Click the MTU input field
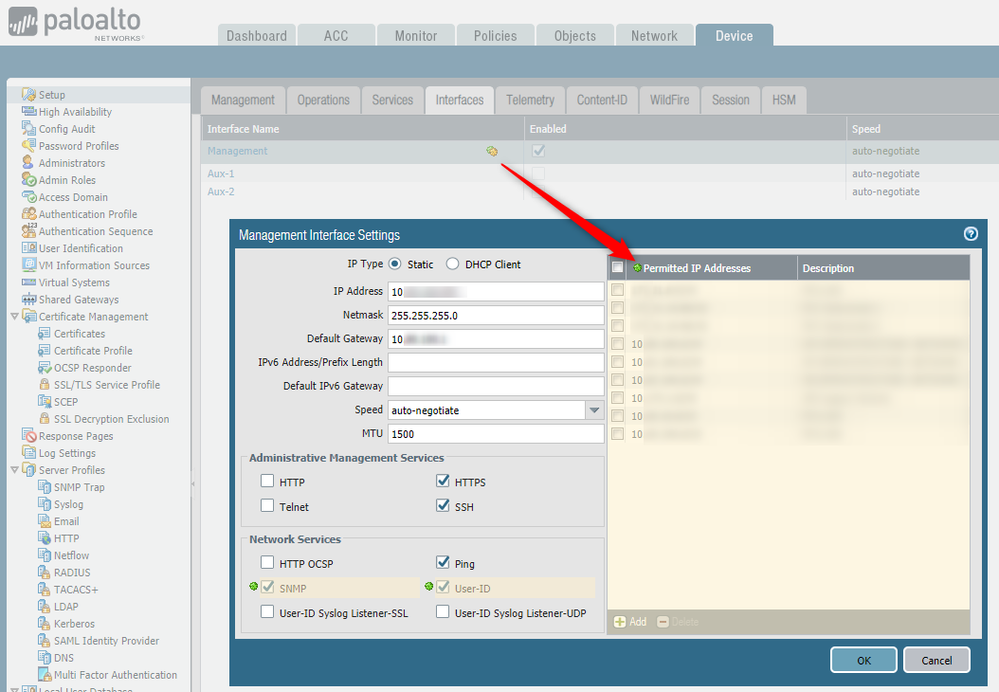 495,434
